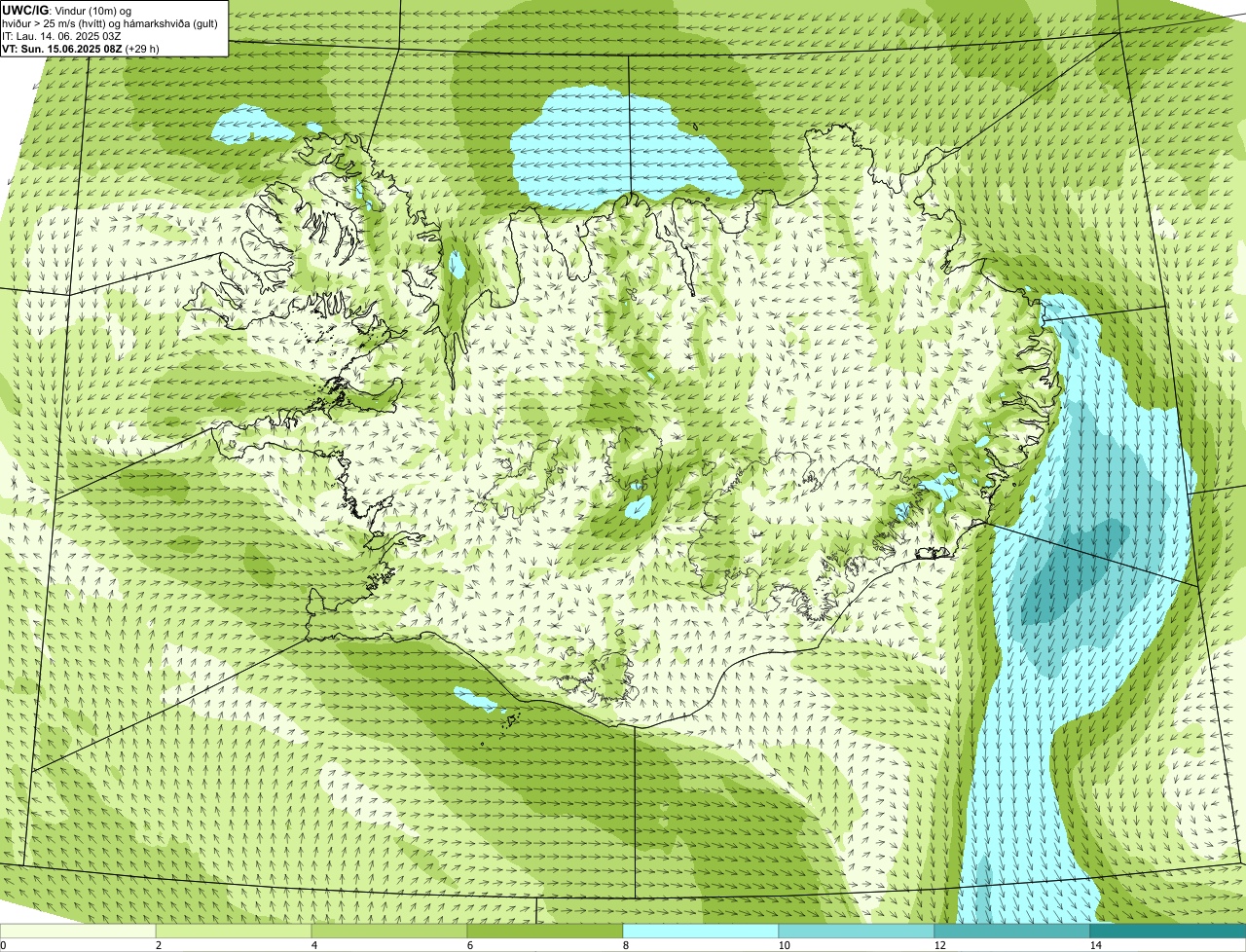Click the 12–14 m/s teal legend swatch
1246x952 pixels.
pyautogui.click(x=1012, y=932)
